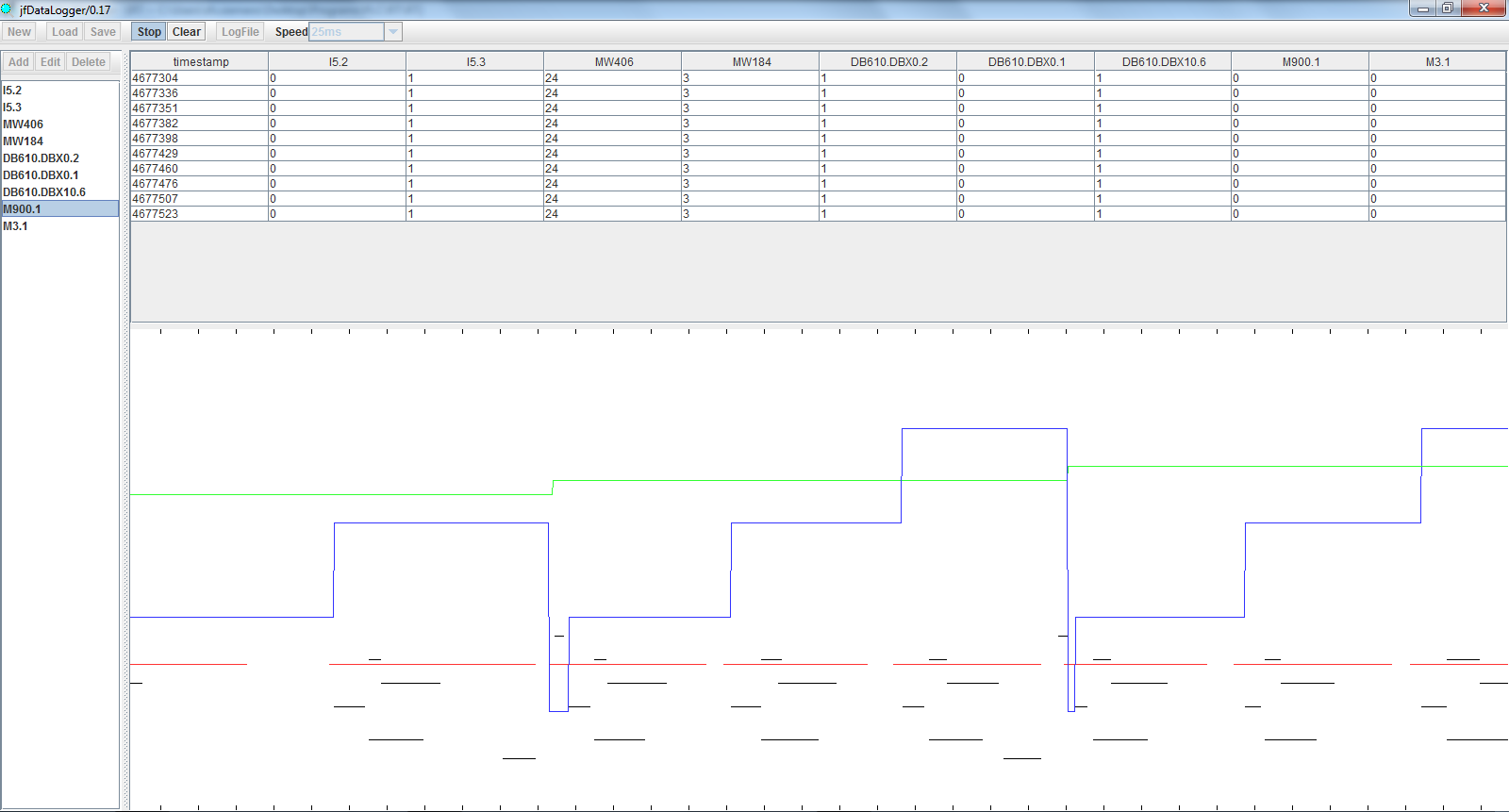Click the Speed 25ms combo box field
The width and height of the screenshot is (1509, 812).
[347, 32]
